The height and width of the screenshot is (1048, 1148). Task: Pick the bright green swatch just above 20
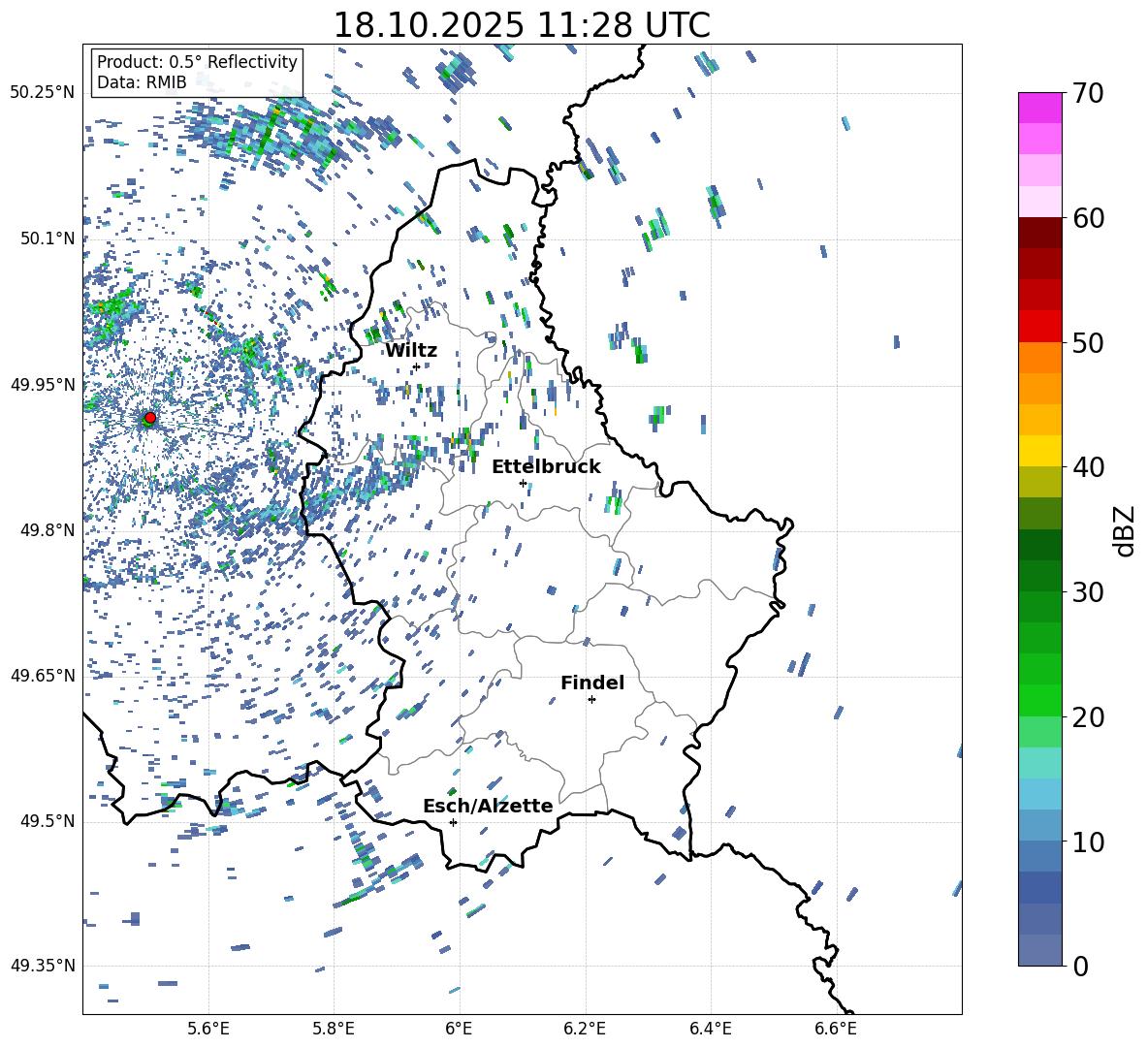[1040, 700]
